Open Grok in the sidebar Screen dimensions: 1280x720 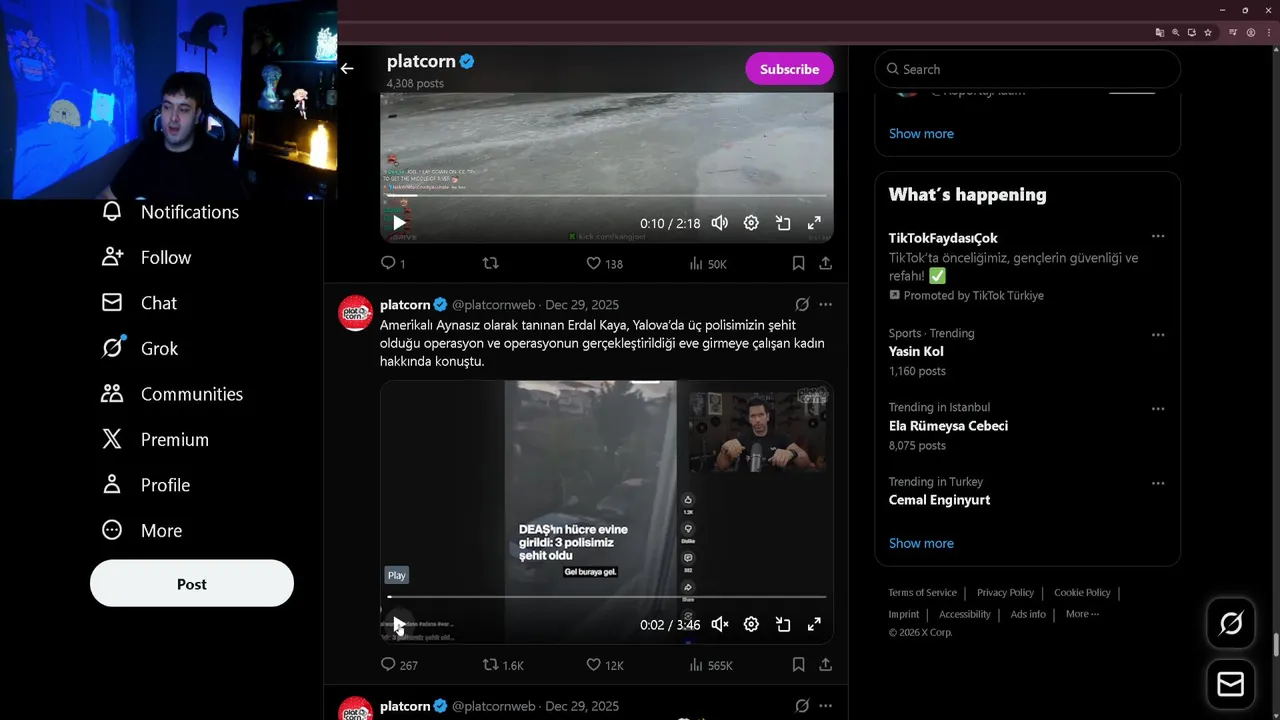coord(140,348)
